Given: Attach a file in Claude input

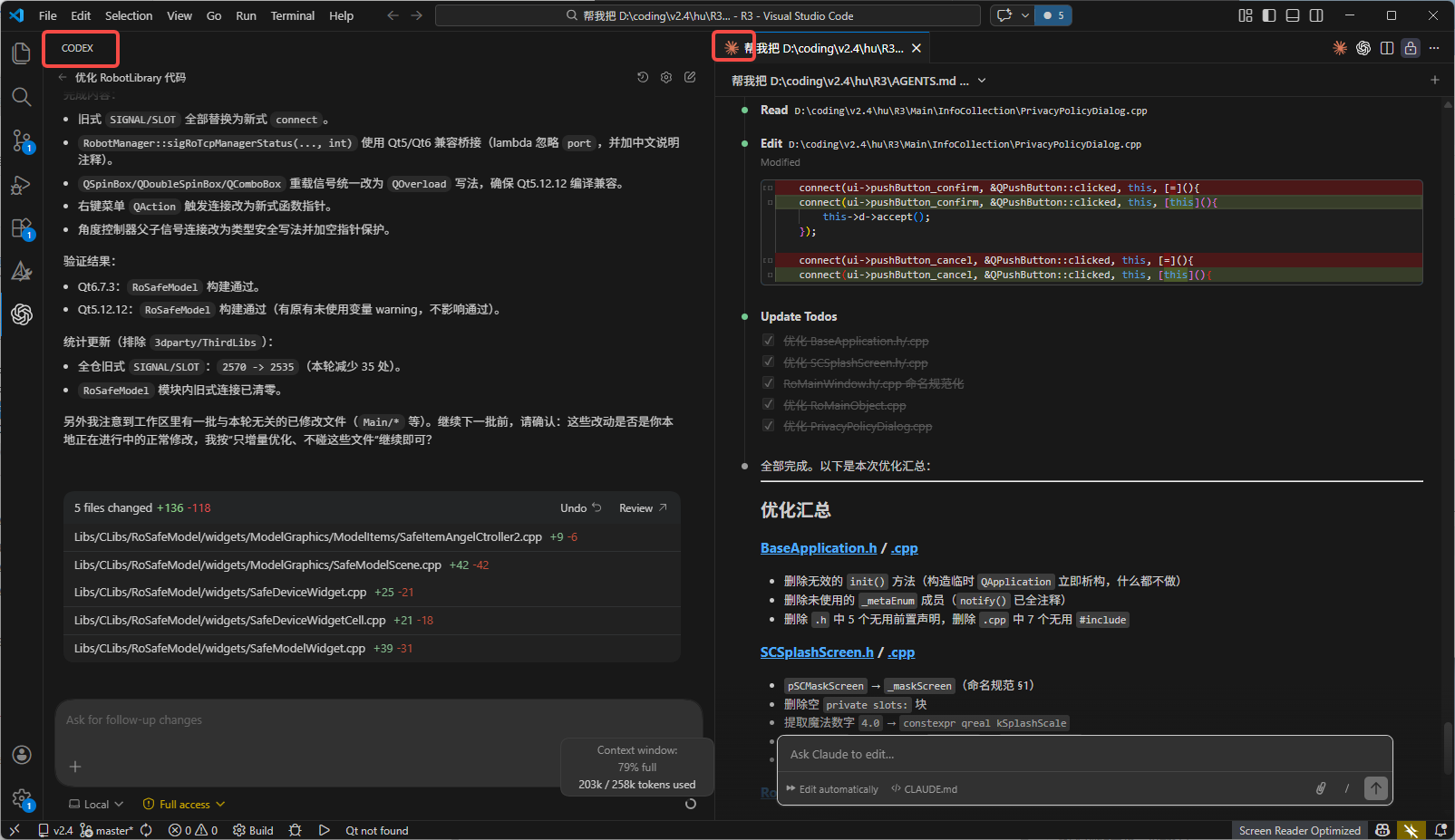Looking at the screenshot, I should pos(1321,788).
